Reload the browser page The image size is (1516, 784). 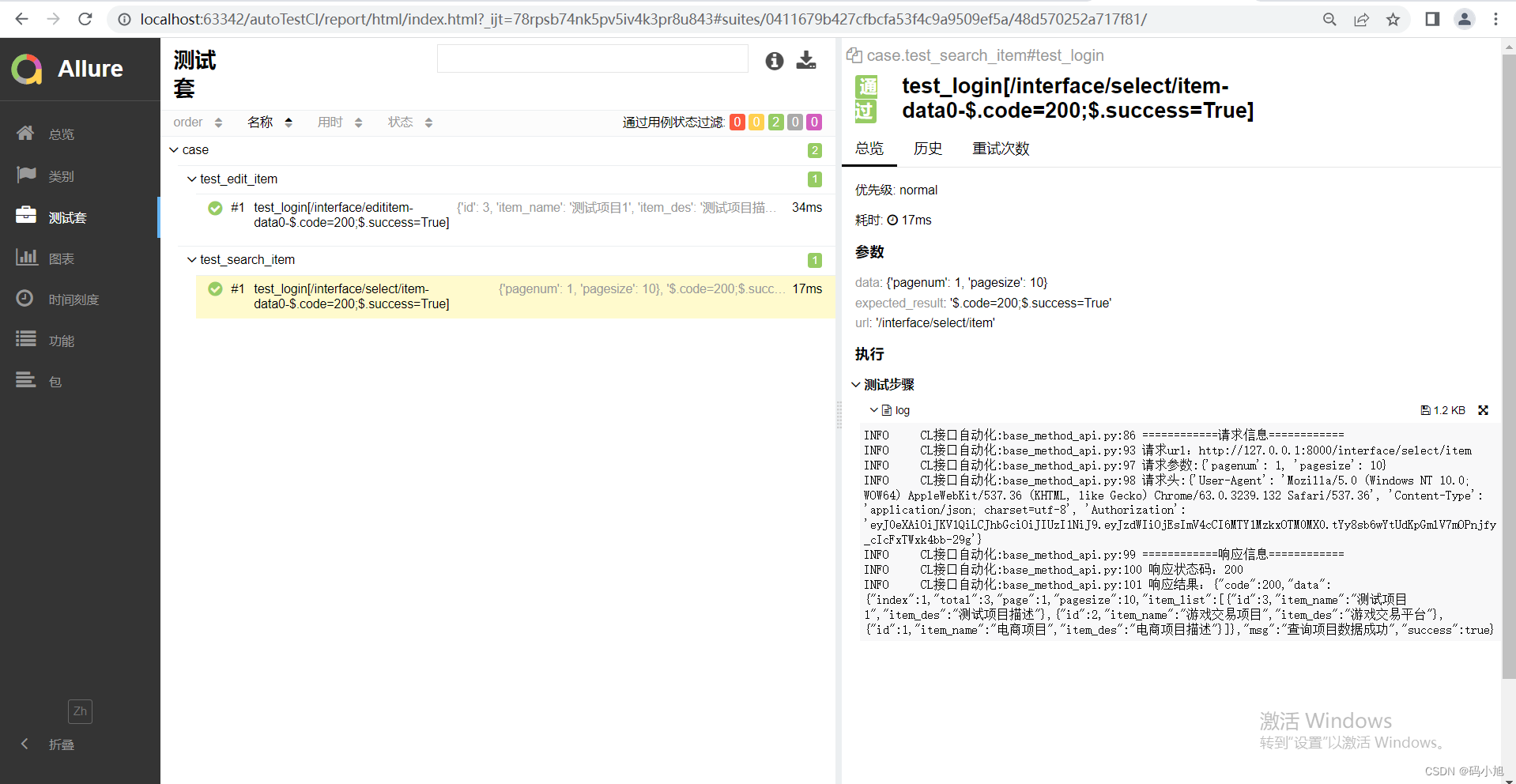coord(85,19)
